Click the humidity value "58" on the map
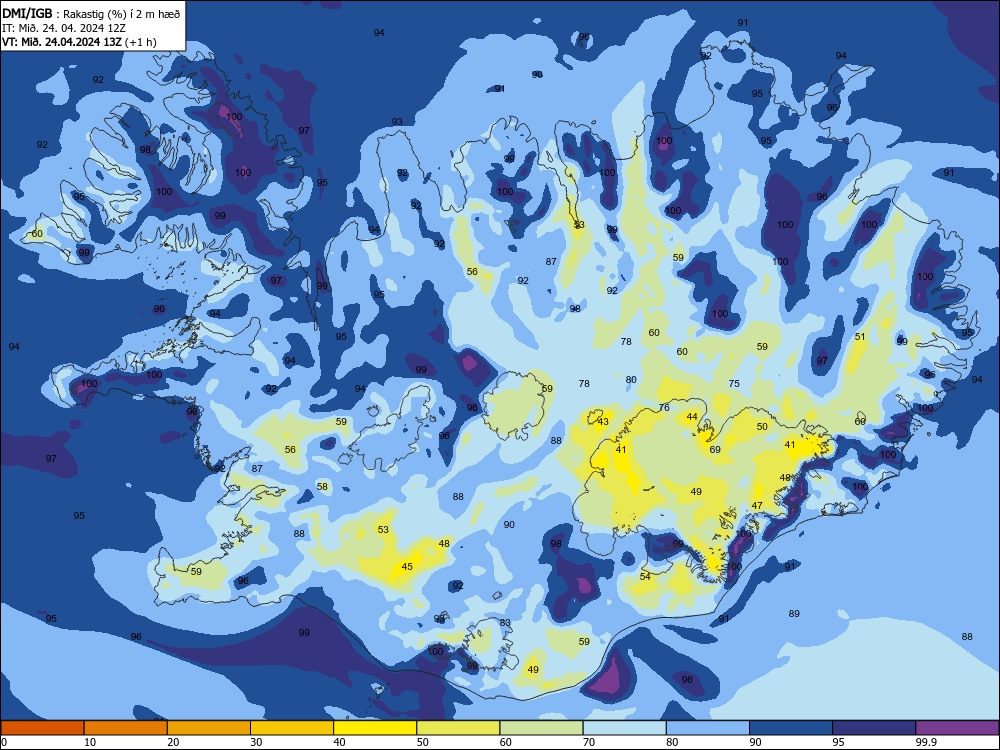The image size is (1000, 750). coord(323,487)
